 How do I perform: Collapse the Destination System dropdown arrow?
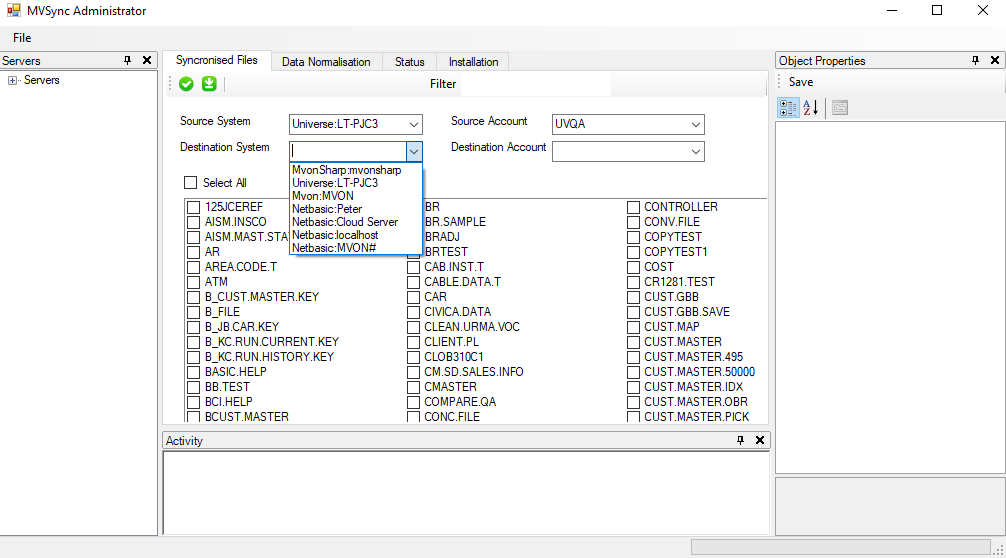coord(414,151)
